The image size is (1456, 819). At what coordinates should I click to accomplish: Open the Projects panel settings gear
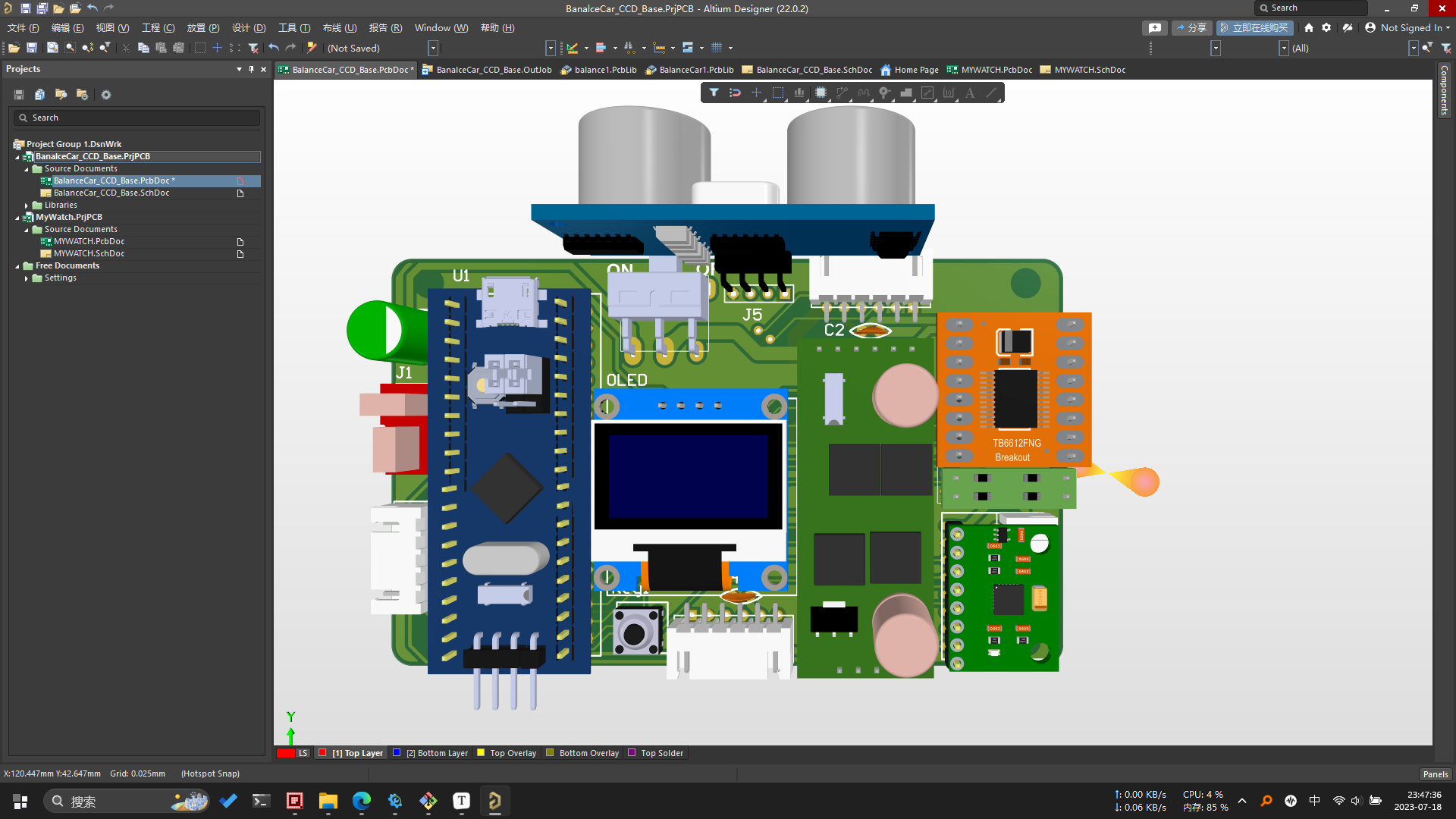[106, 95]
